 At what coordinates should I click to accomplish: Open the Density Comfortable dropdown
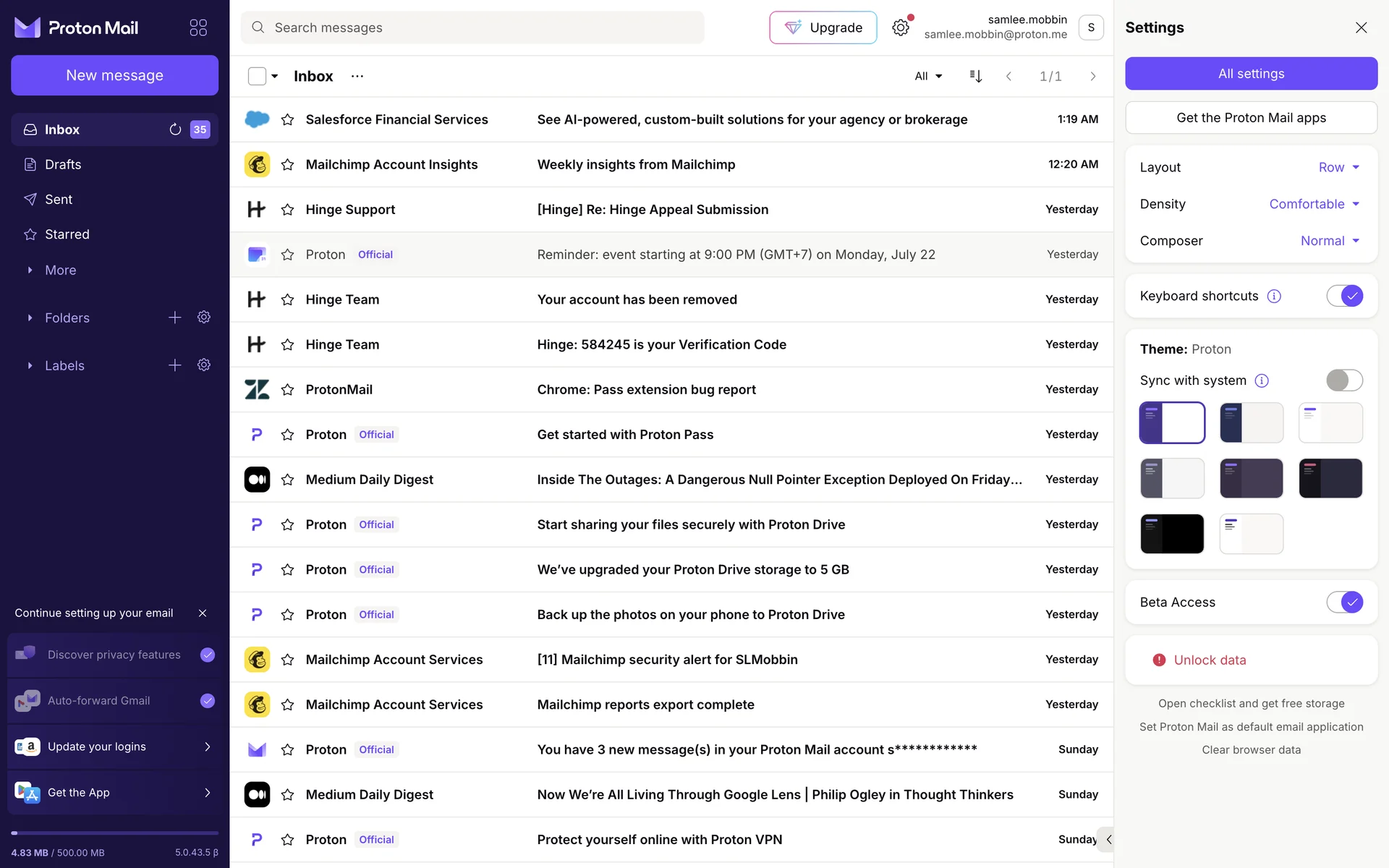click(1314, 204)
